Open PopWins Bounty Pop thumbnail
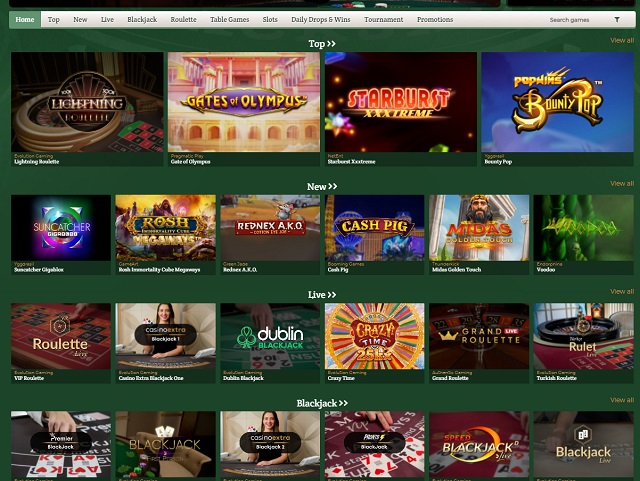The image size is (640, 481). click(558, 102)
